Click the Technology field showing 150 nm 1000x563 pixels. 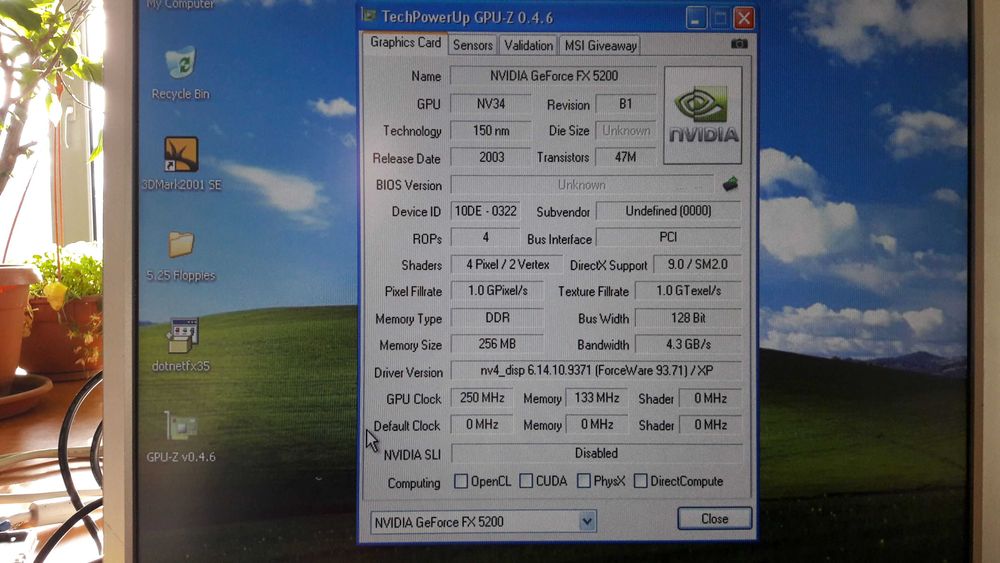(x=490, y=130)
